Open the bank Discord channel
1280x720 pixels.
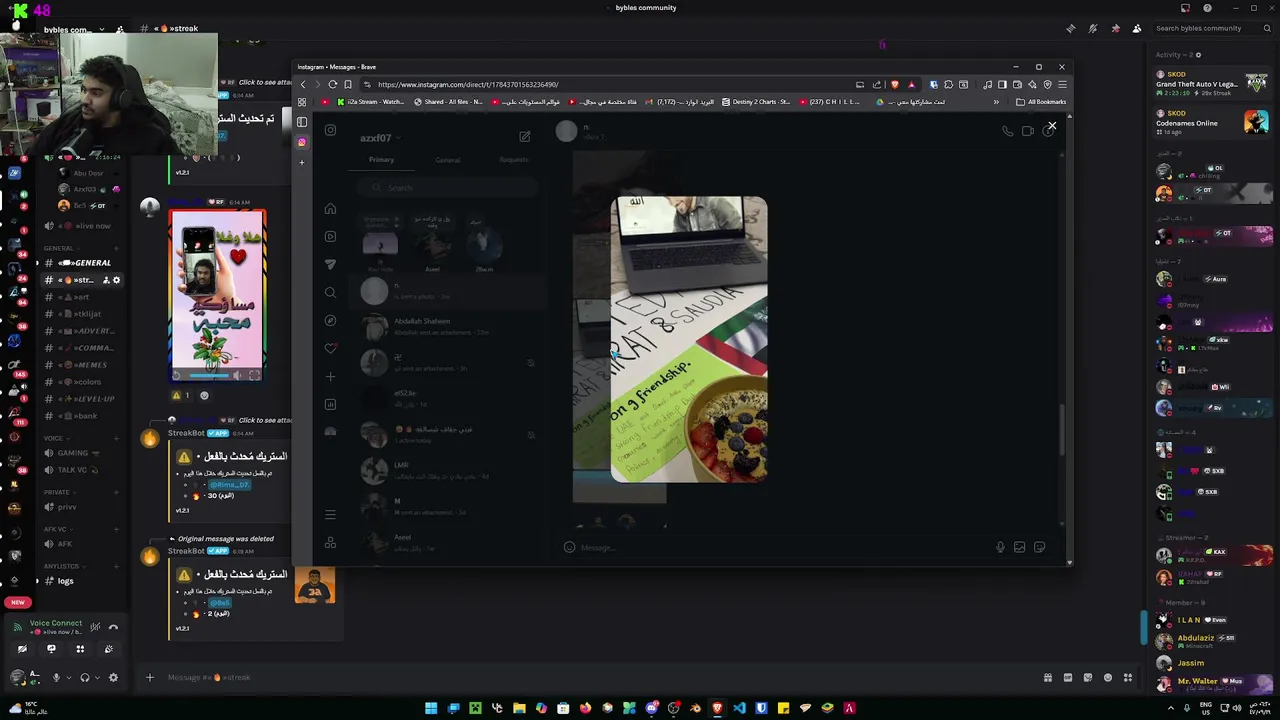click(x=80, y=416)
